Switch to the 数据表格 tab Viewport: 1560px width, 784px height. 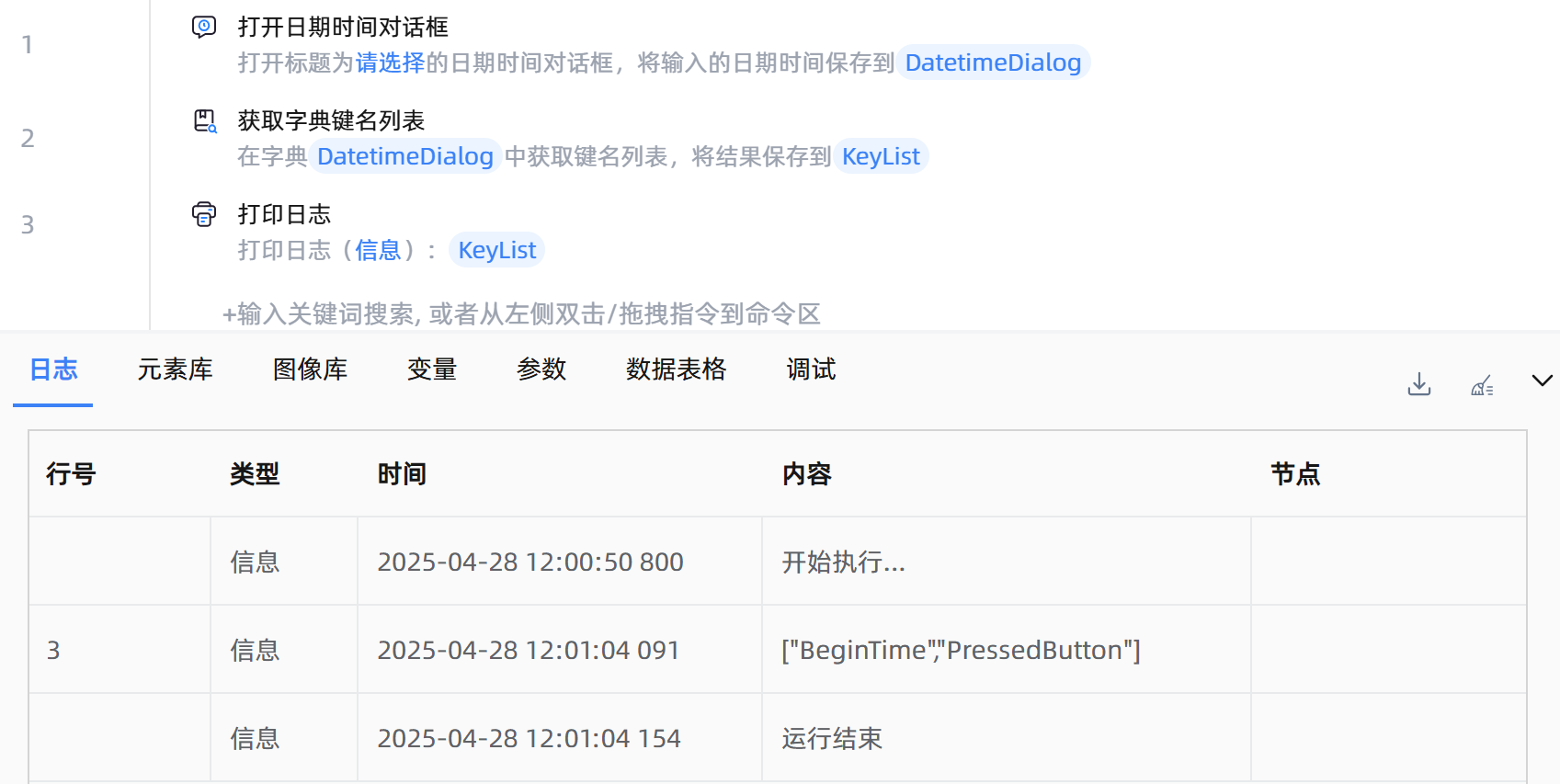coord(676,369)
